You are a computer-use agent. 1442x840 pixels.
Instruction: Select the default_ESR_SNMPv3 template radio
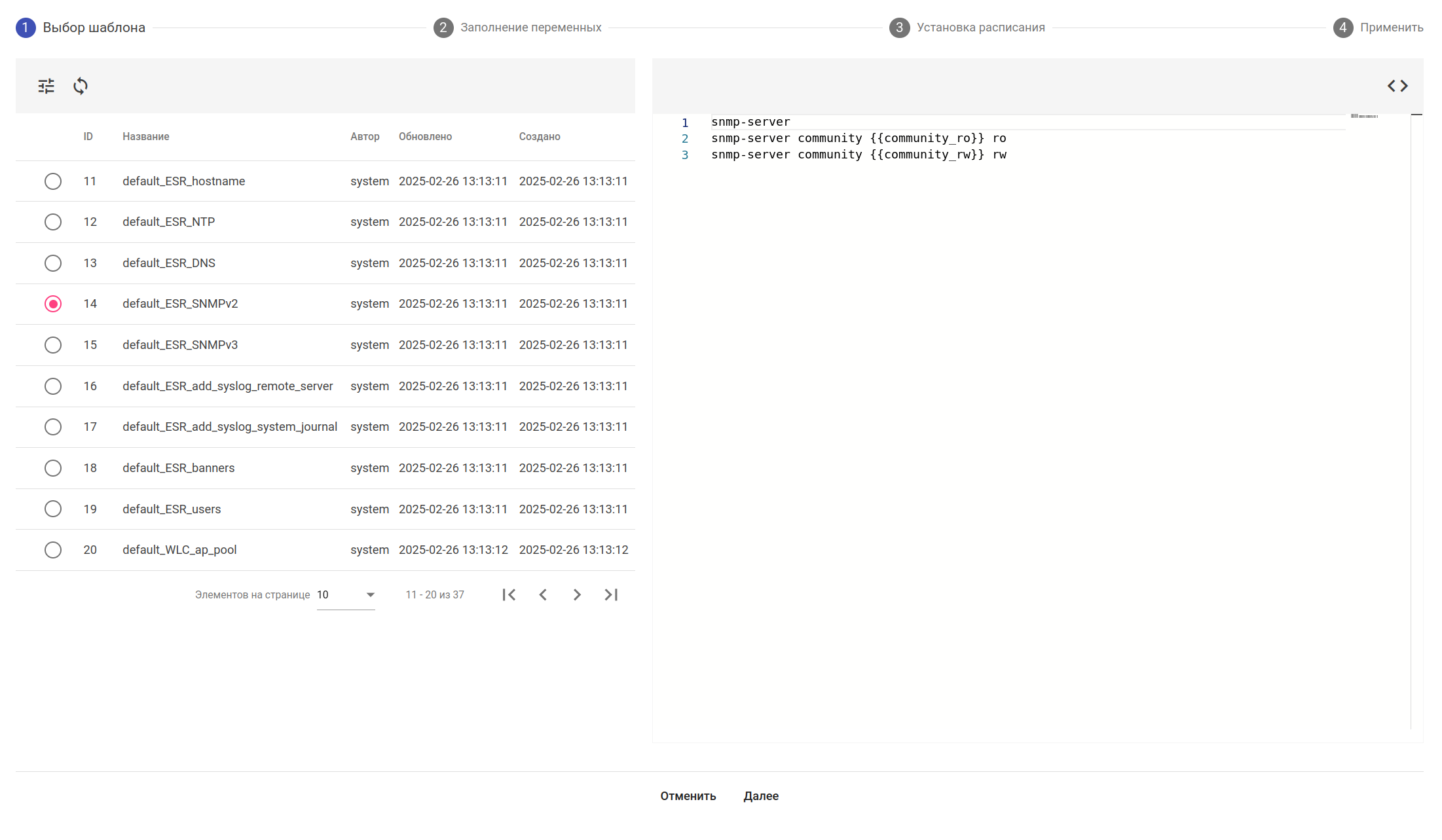pyautogui.click(x=53, y=345)
